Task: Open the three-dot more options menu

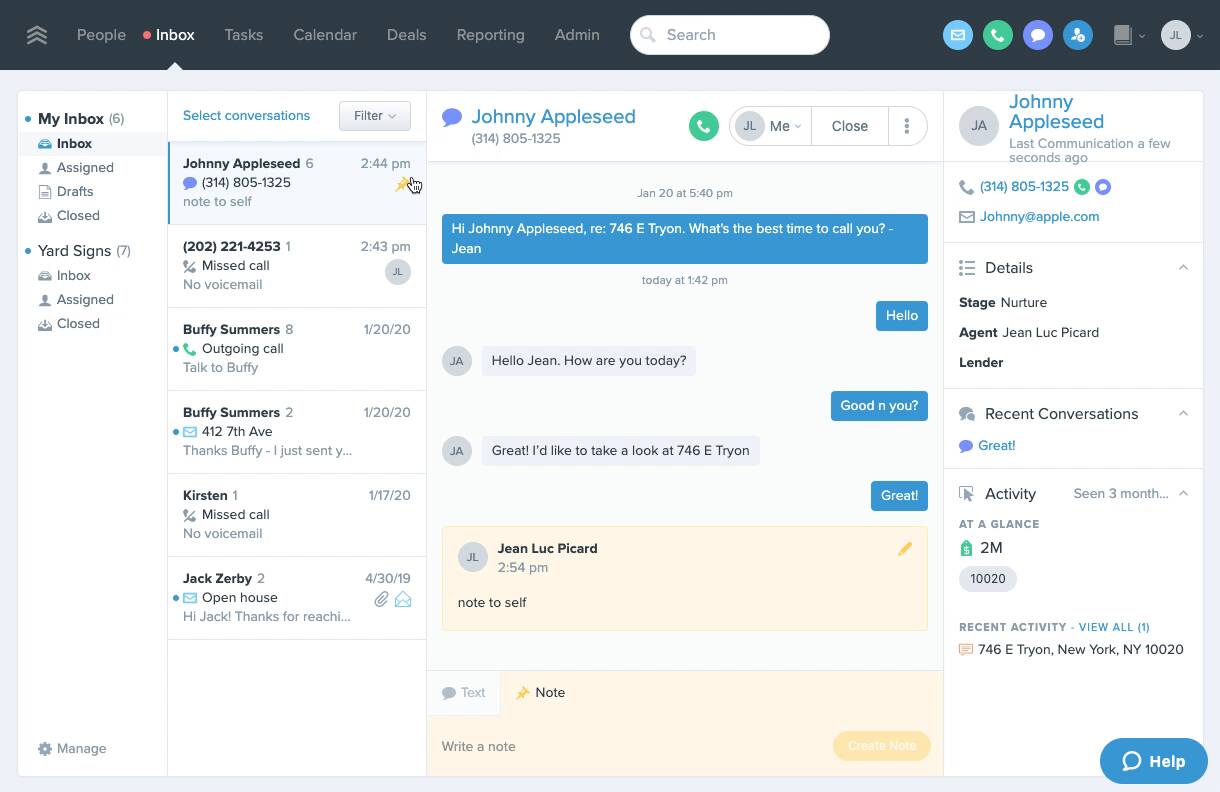Action: (906, 126)
